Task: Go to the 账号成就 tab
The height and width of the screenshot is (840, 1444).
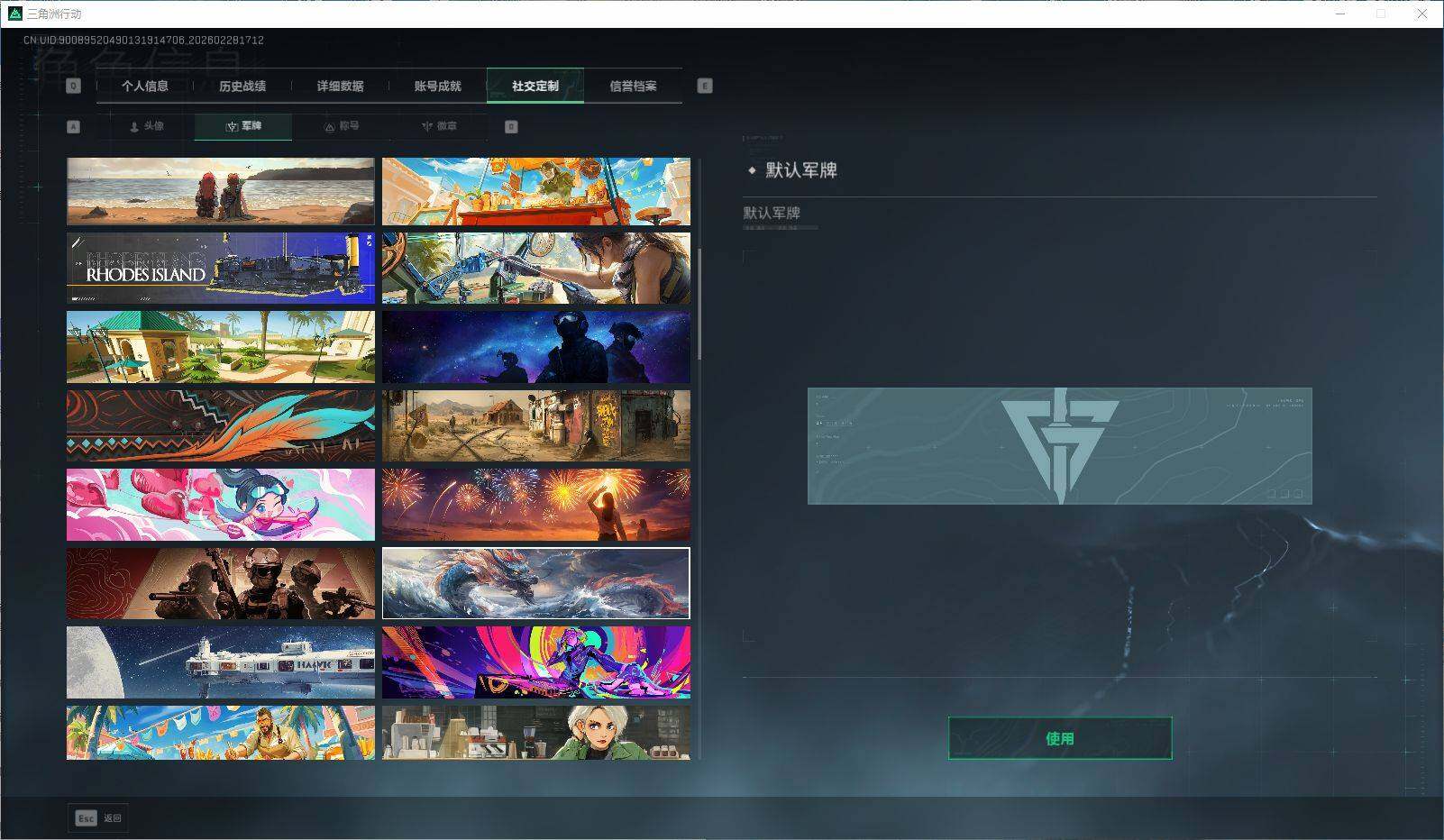Action: click(x=437, y=87)
